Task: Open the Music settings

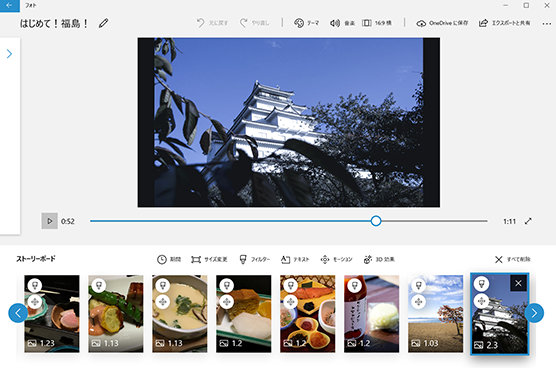Action: pos(342,23)
